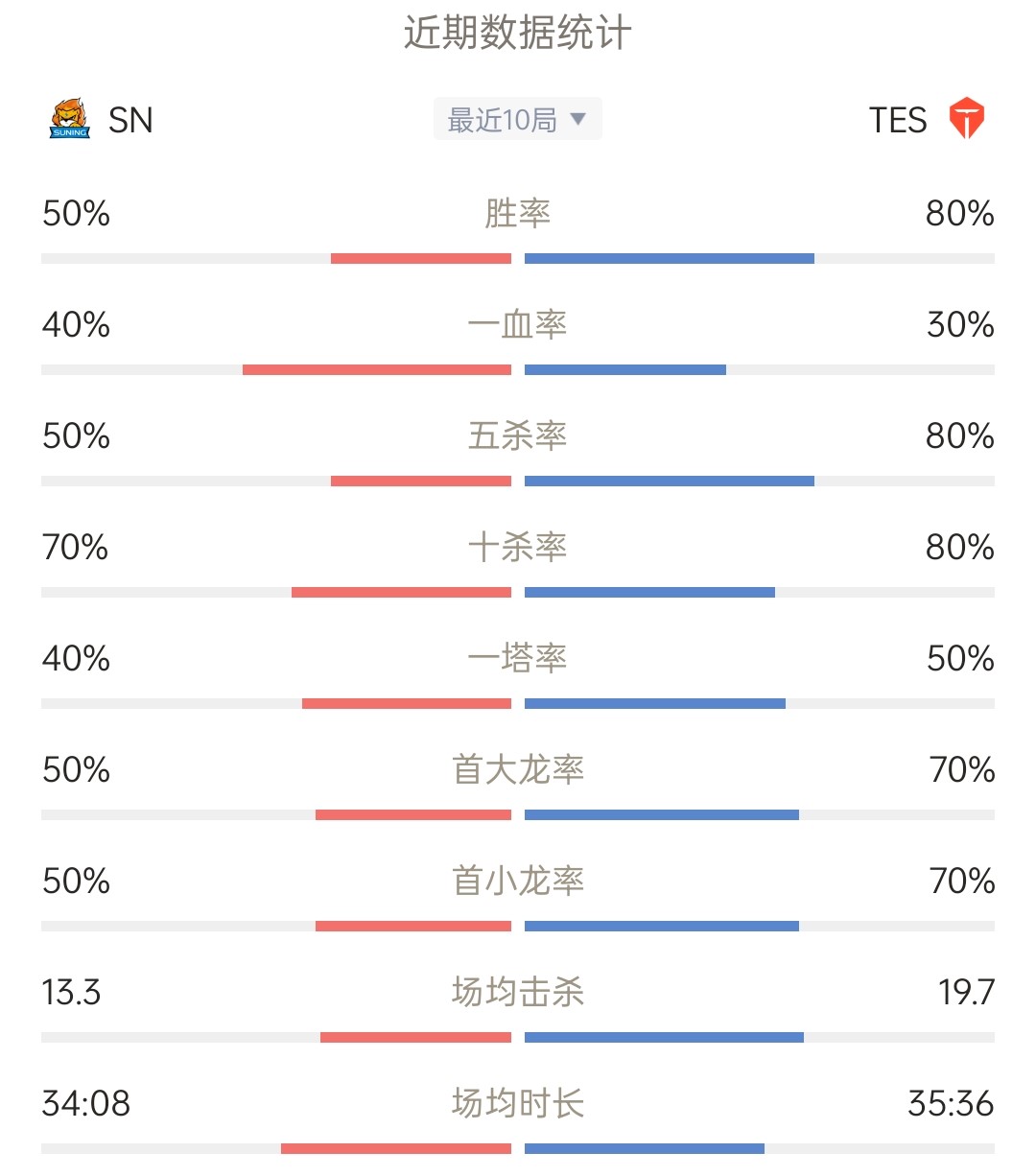
Task: Click the 五杀率 stat label
Action: coord(518,435)
